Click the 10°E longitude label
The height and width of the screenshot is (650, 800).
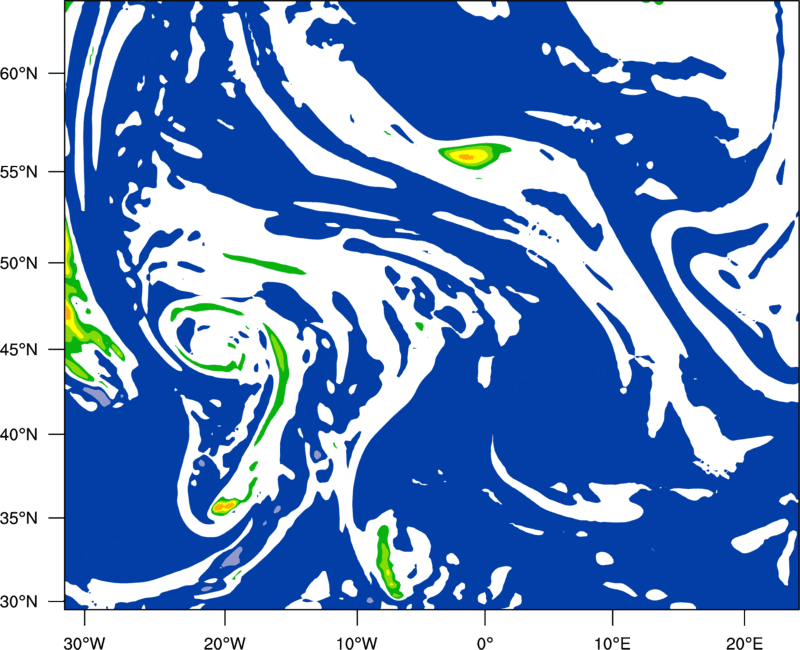[612, 643]
